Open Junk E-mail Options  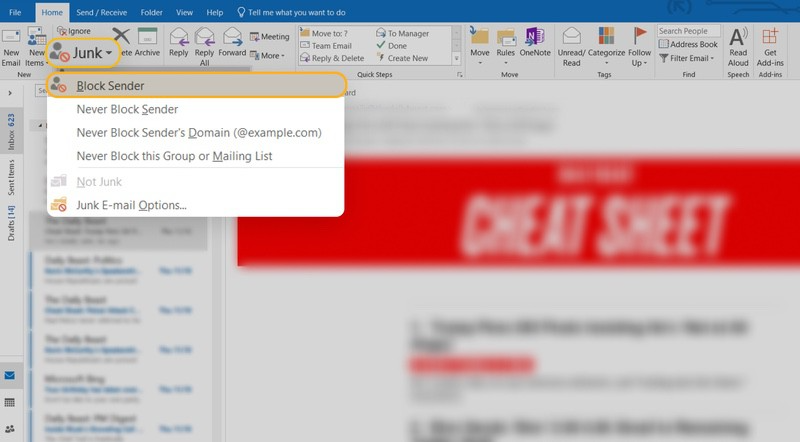[195, 205]
